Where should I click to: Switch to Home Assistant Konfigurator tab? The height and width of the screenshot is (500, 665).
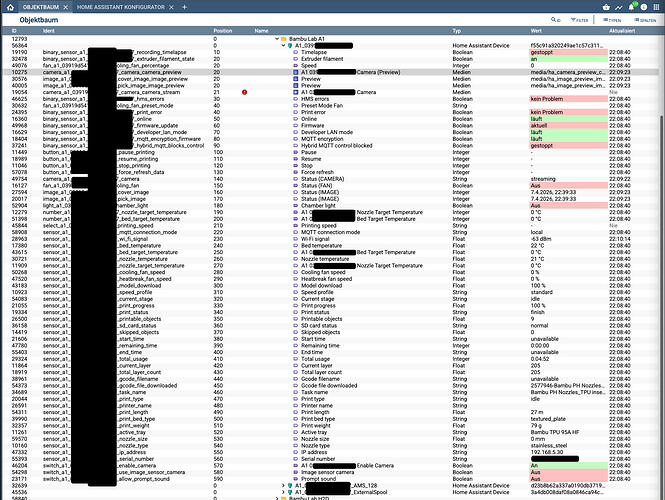point(121,7)
